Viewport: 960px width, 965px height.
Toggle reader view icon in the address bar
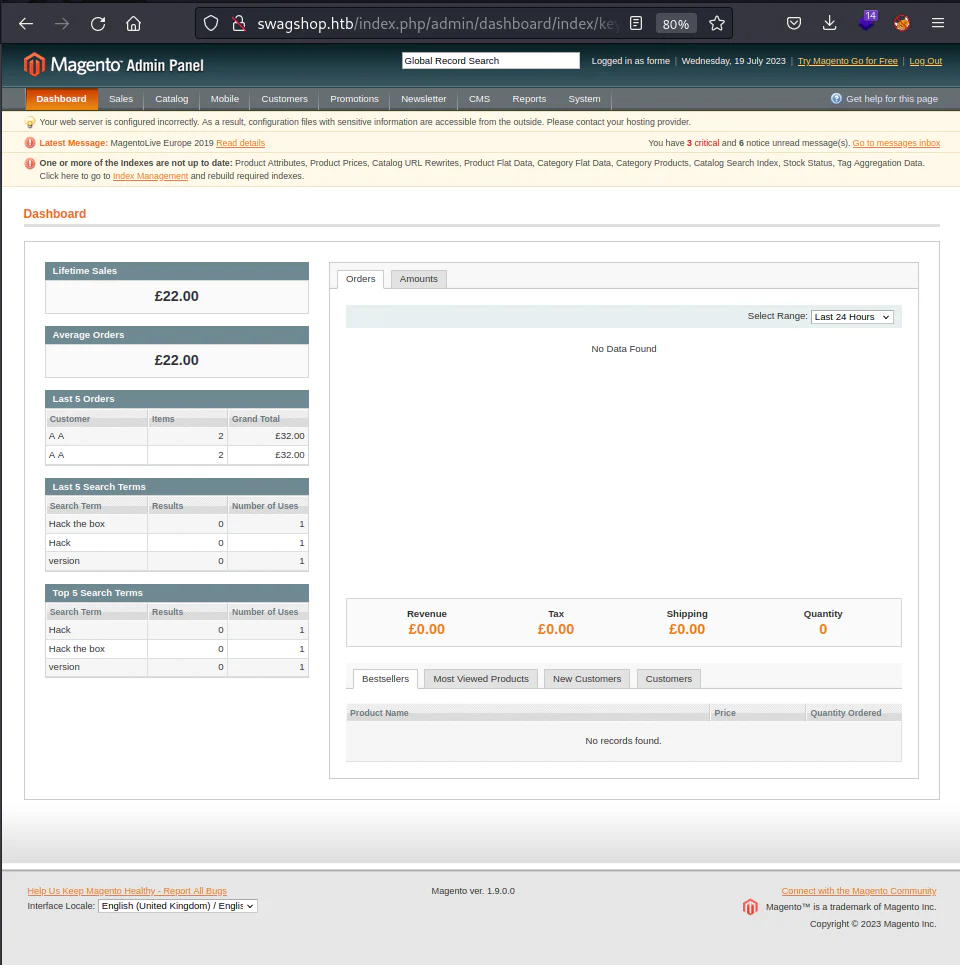[x=636, y=23]
